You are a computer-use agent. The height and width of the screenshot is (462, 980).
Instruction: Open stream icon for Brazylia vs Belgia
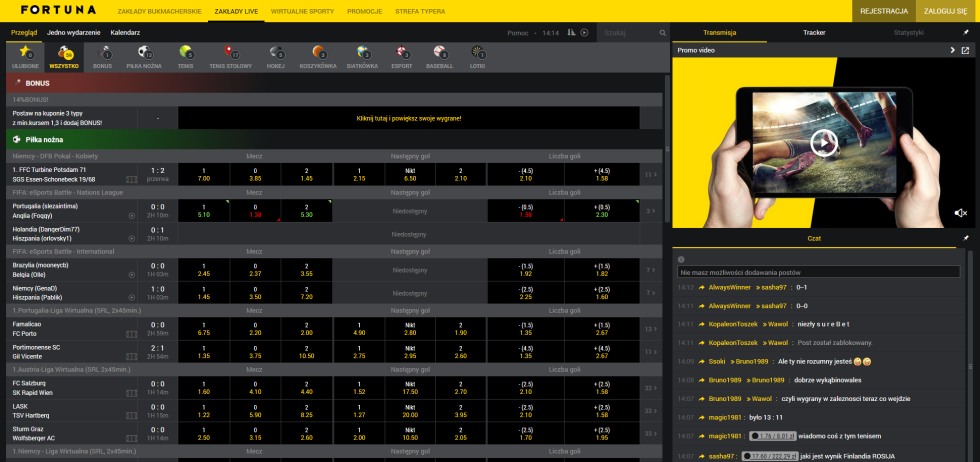tap(131, 274)
